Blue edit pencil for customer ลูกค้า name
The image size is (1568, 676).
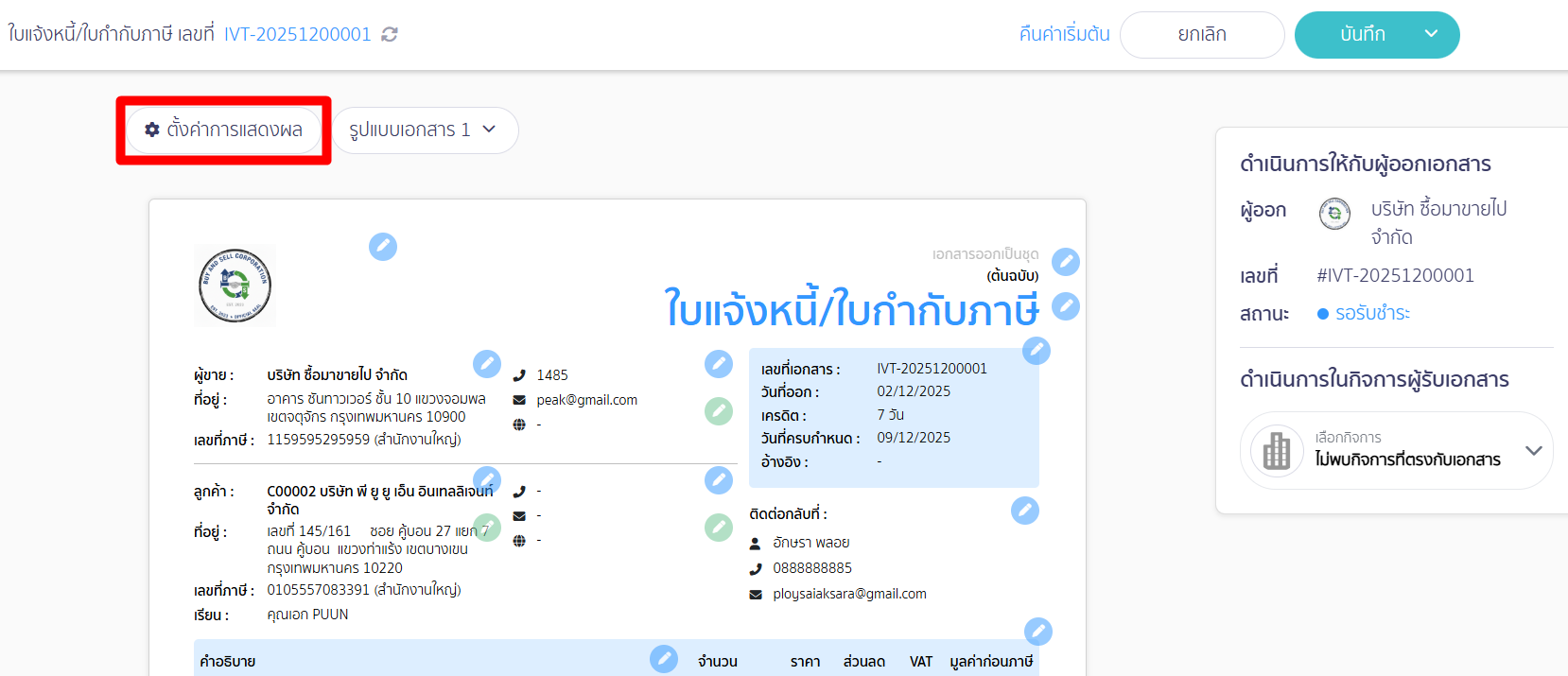[x=487, y=479]
